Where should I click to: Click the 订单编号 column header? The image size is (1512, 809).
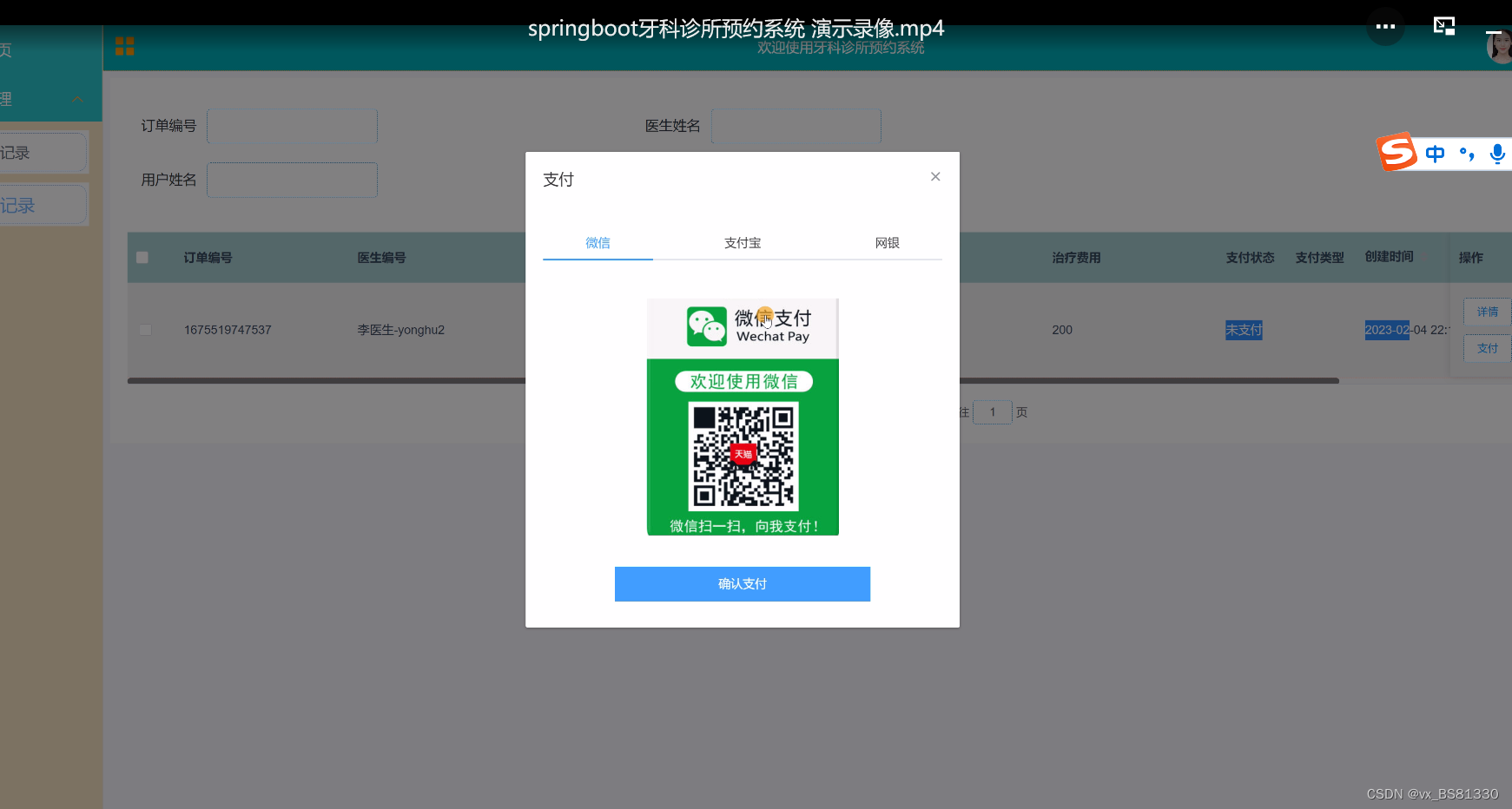tap(208, 258)
